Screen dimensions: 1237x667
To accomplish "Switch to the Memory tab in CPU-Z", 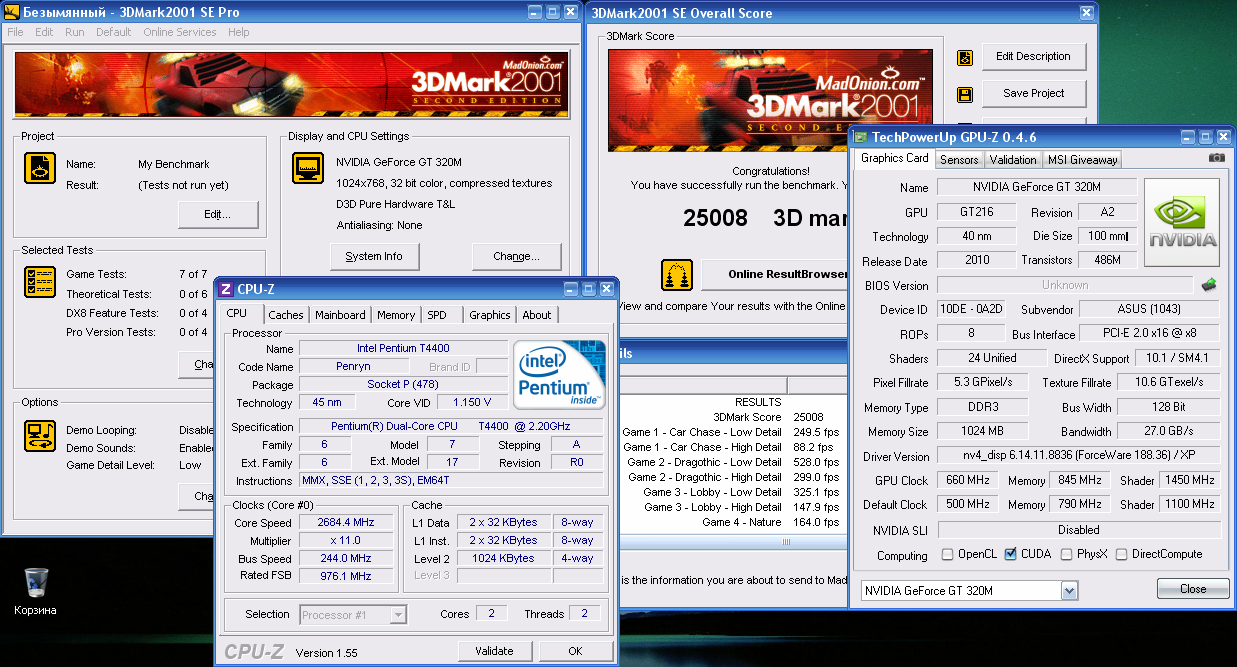I will coord(396,315).
